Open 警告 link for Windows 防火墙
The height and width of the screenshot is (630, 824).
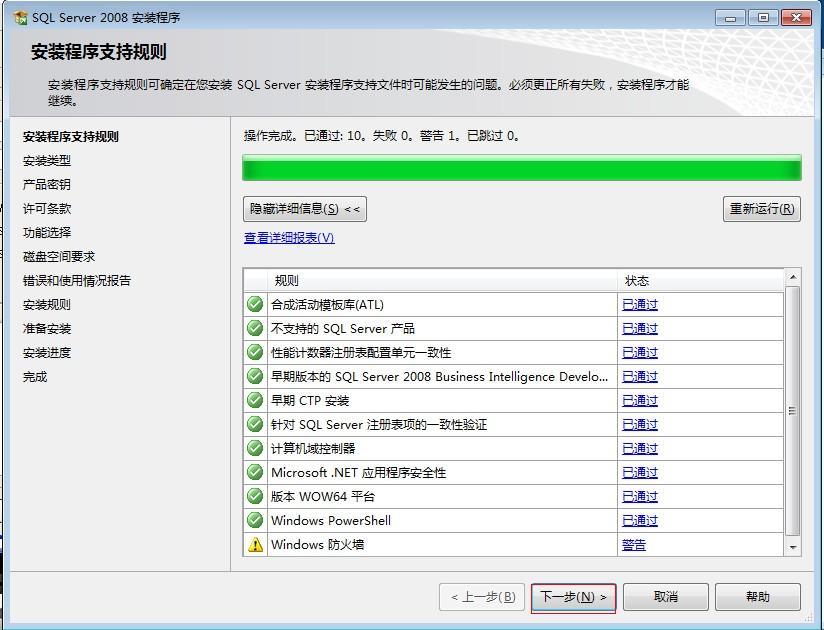pyautogui.click(x=634, y=545)
